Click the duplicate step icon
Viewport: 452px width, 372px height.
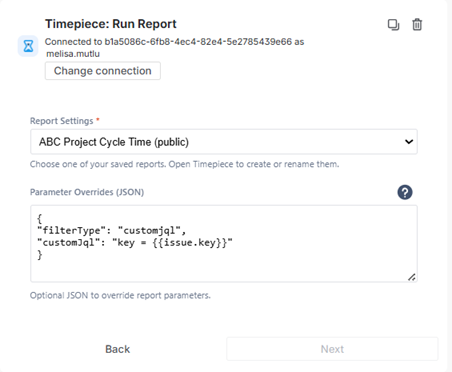(x=393, y=25)
